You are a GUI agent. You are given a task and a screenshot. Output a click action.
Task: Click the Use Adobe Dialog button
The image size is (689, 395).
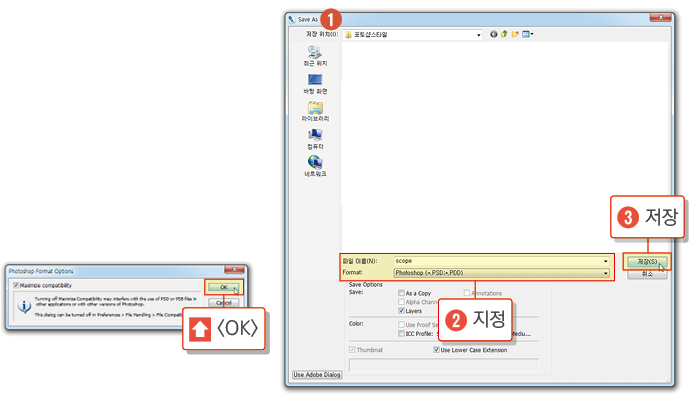pos(317,375)
